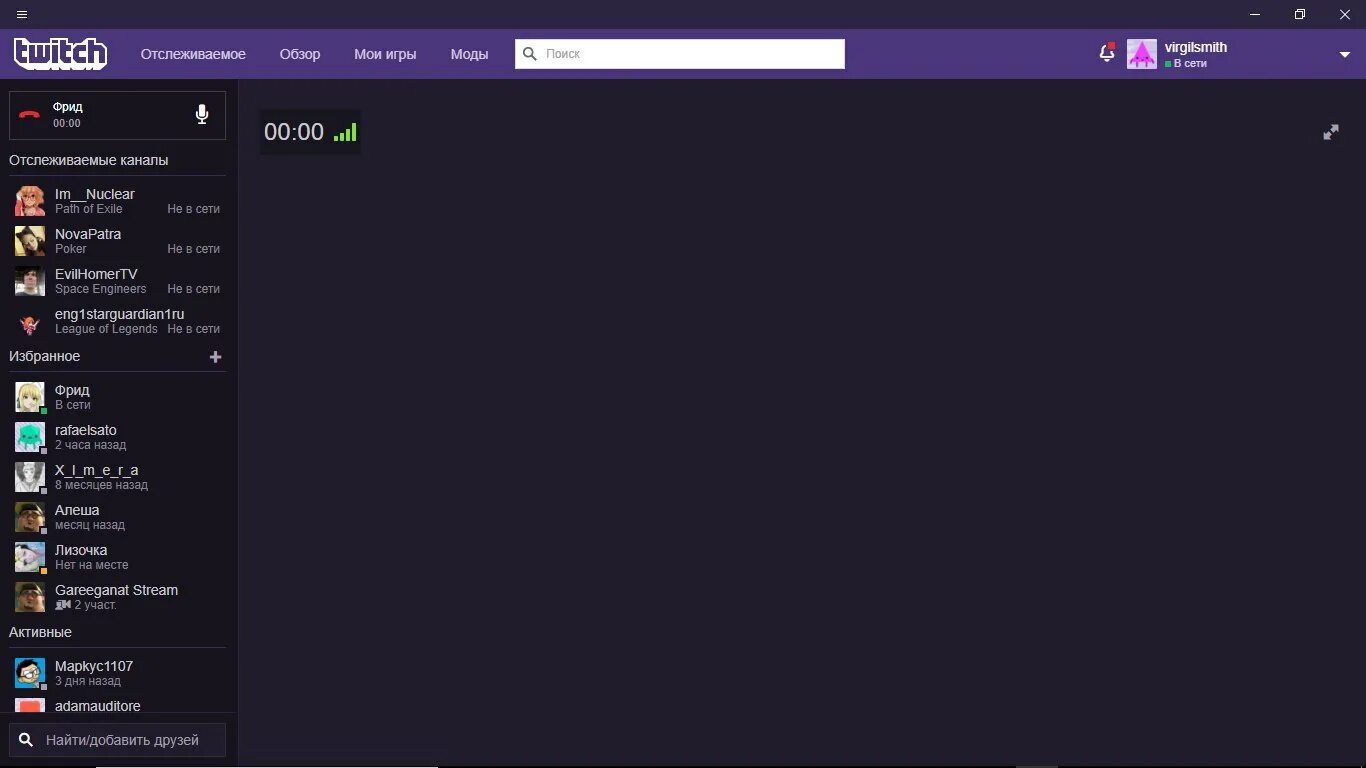Screen dimensions: 1366x768
Task: Open the NovaPatra channel
Action: click(118, 241)
